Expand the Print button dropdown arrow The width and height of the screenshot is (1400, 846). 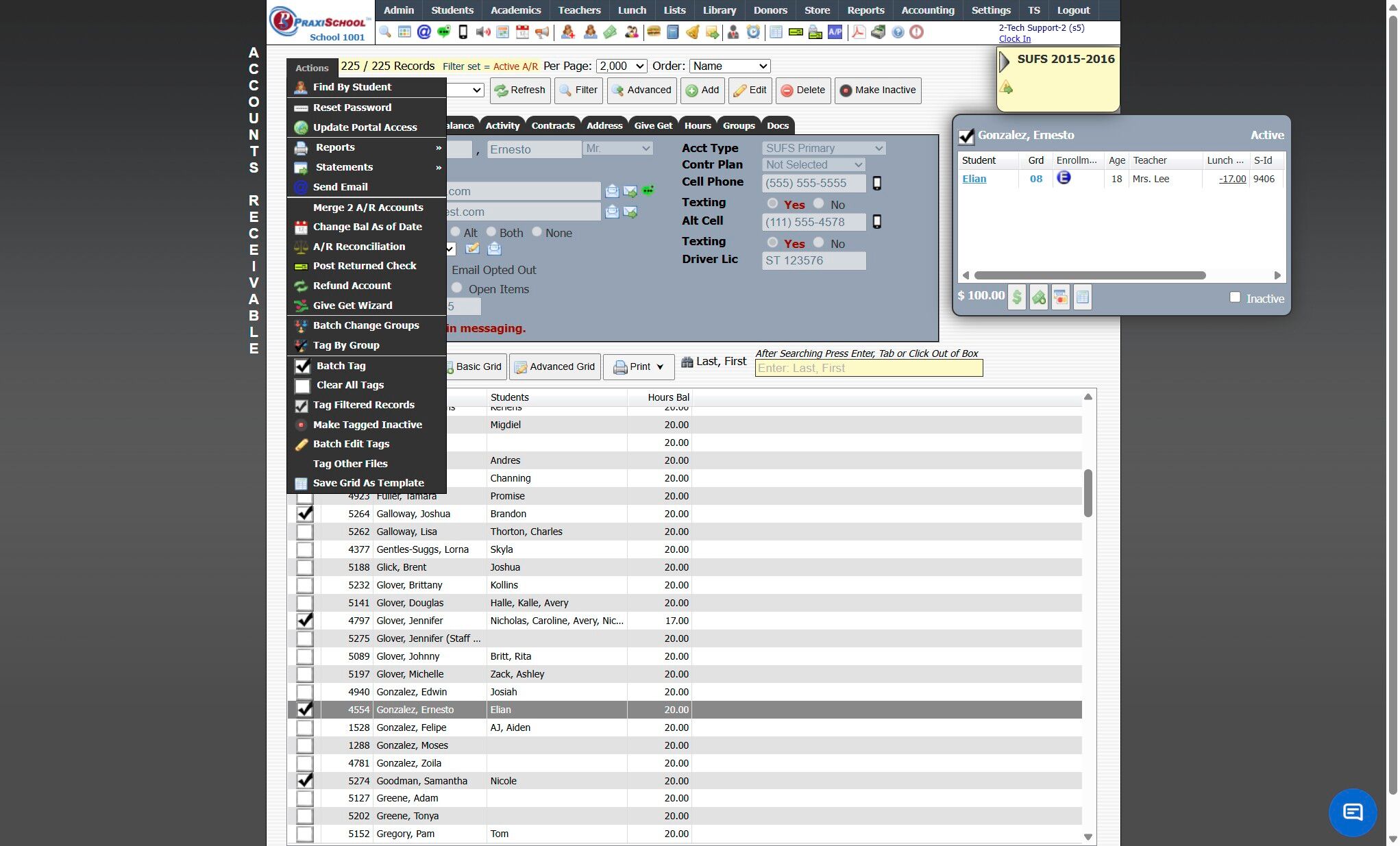pos(660,366)
